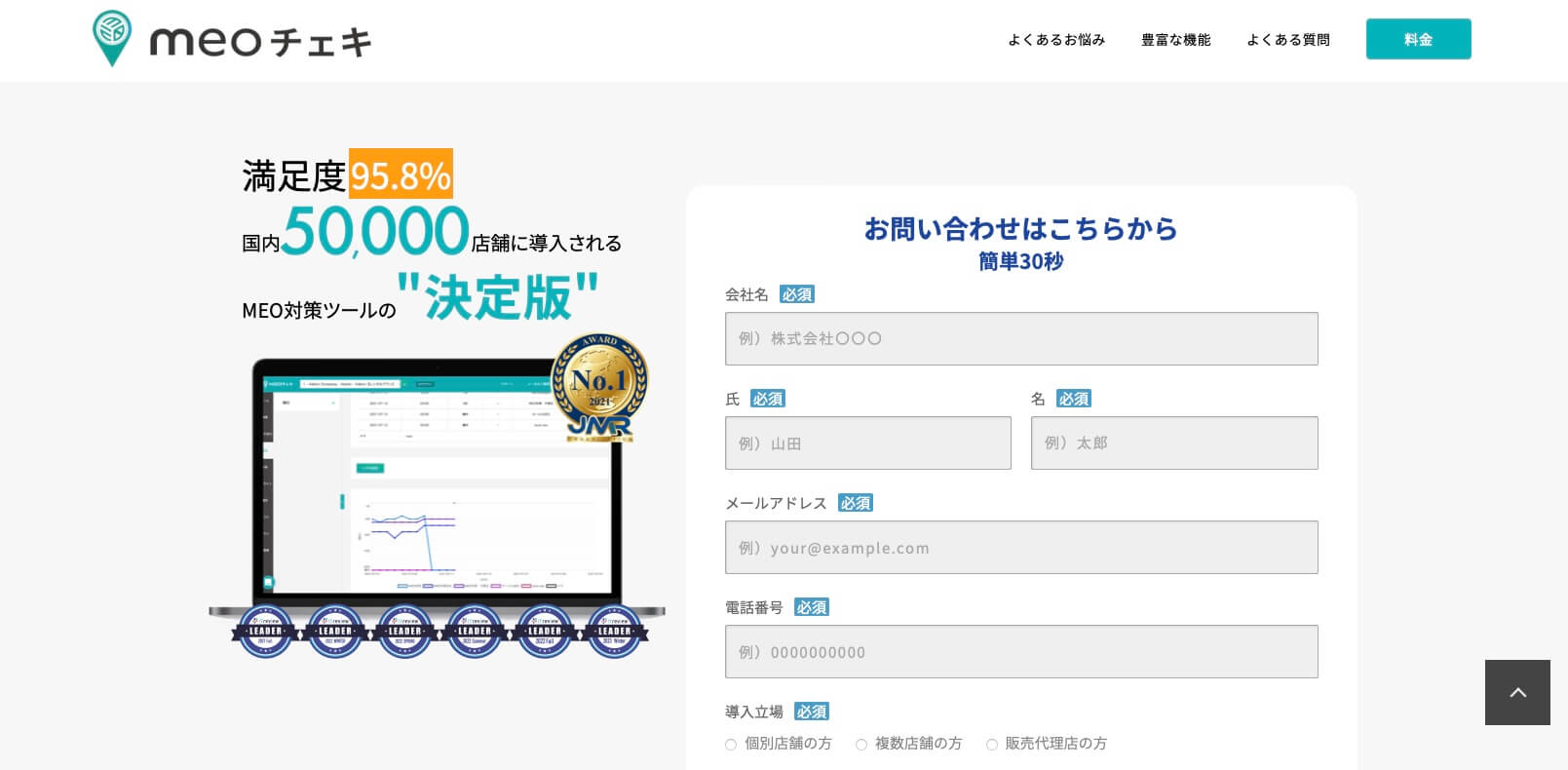Select the 複数店舗の方 radio button

861,745
